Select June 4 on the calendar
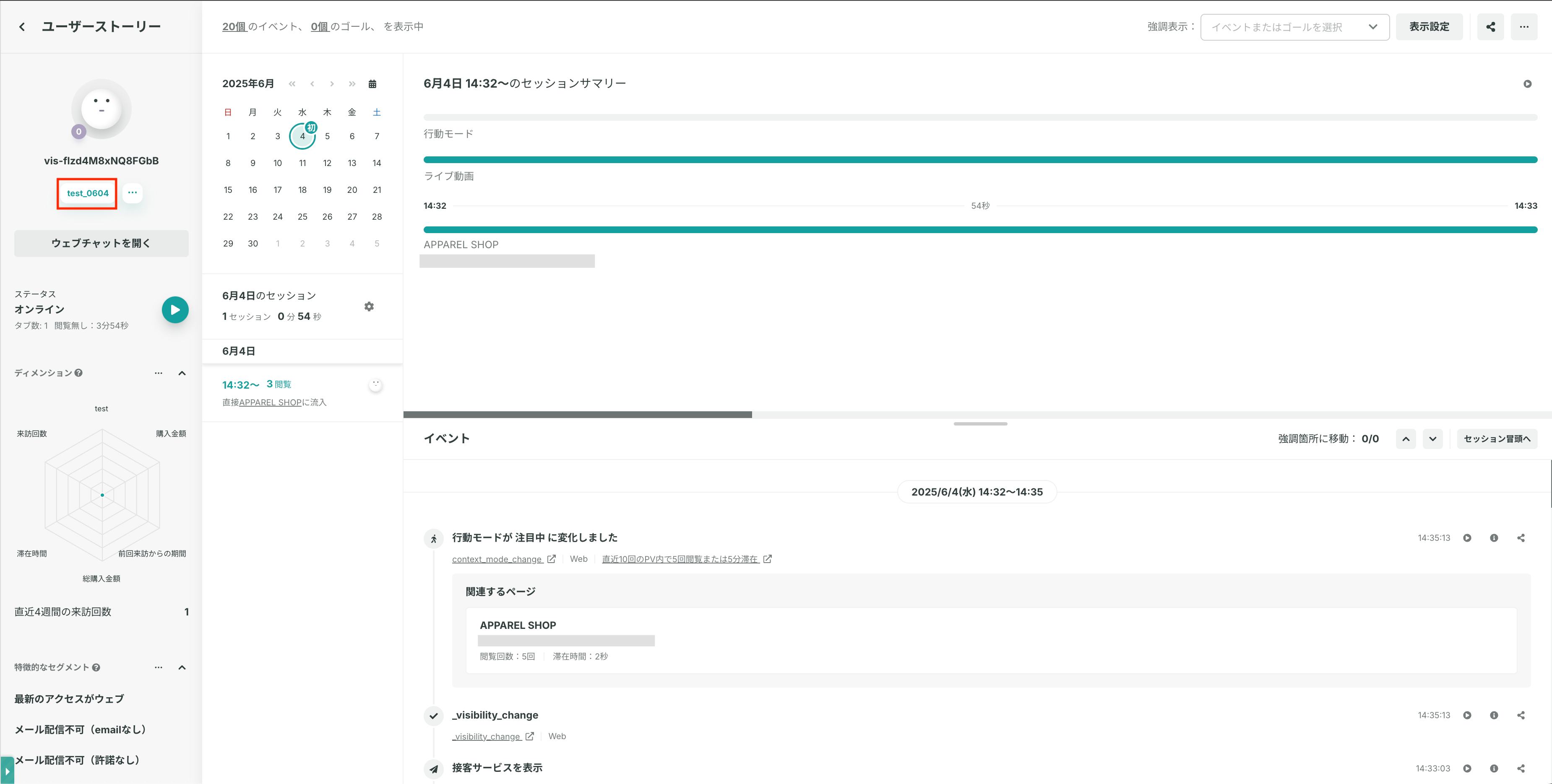This screenshot has width=1552, height=784. click(x=302, y=136)
